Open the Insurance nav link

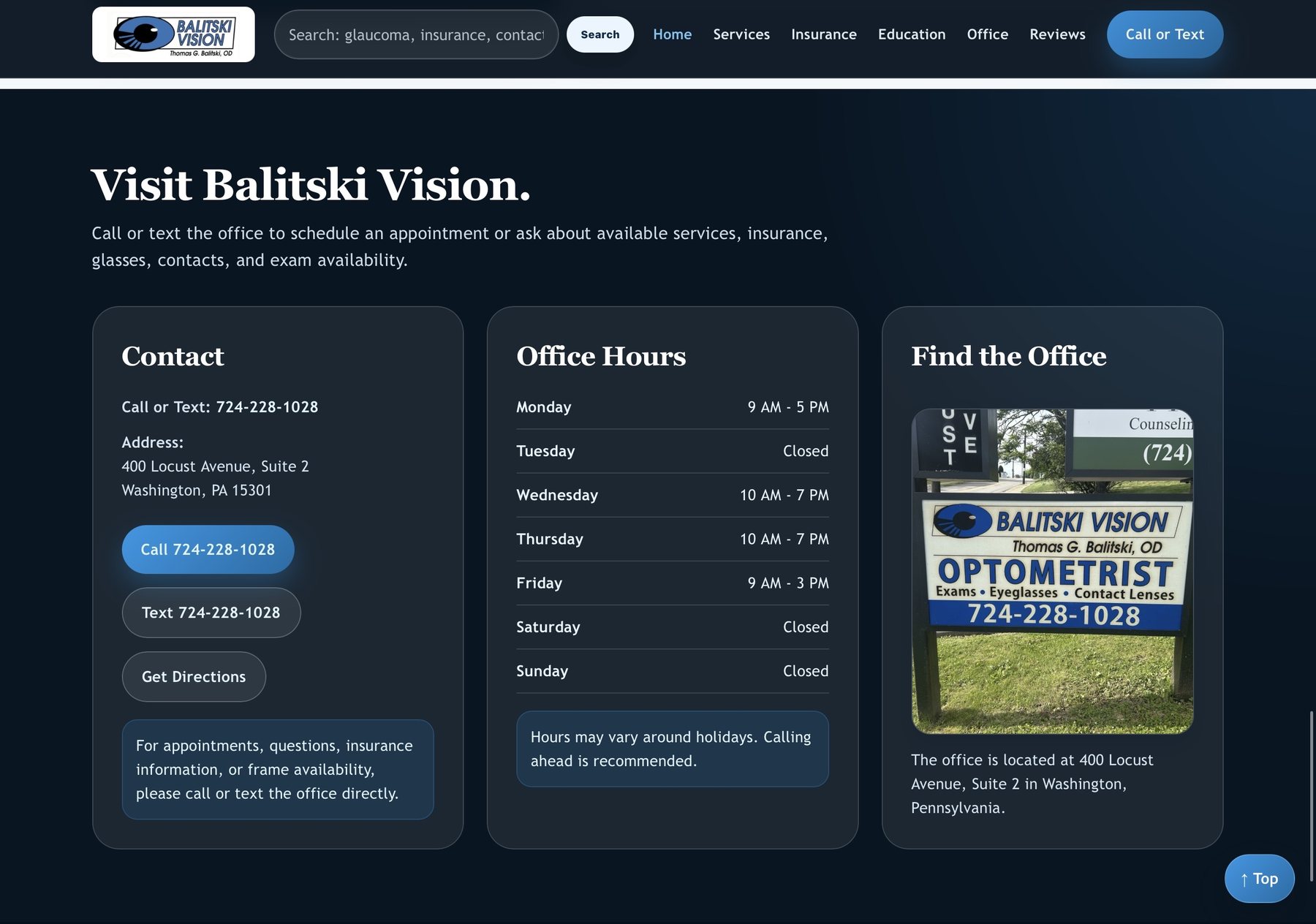coord(823,34)
